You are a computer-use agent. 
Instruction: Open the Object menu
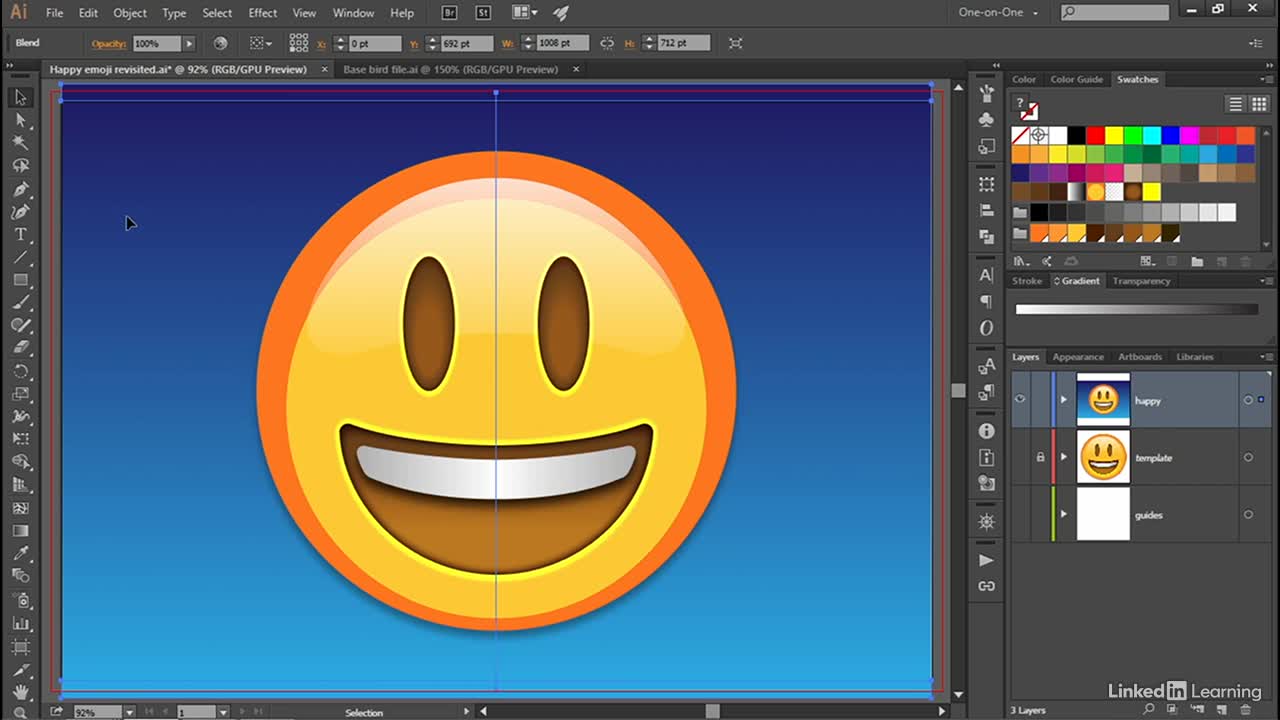coord(130,13)
